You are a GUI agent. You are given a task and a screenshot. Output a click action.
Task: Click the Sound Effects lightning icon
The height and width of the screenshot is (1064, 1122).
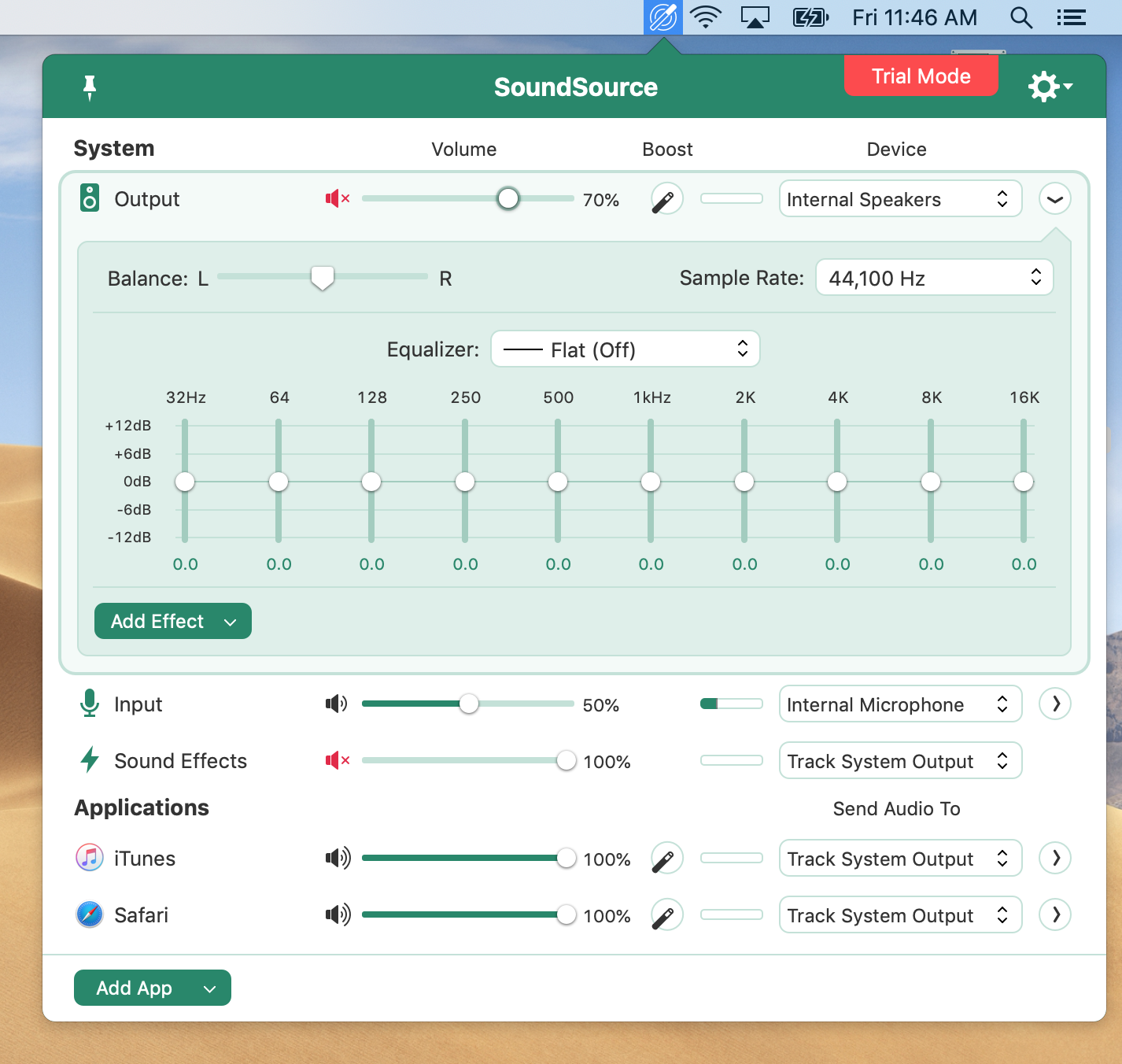(90, 760)
